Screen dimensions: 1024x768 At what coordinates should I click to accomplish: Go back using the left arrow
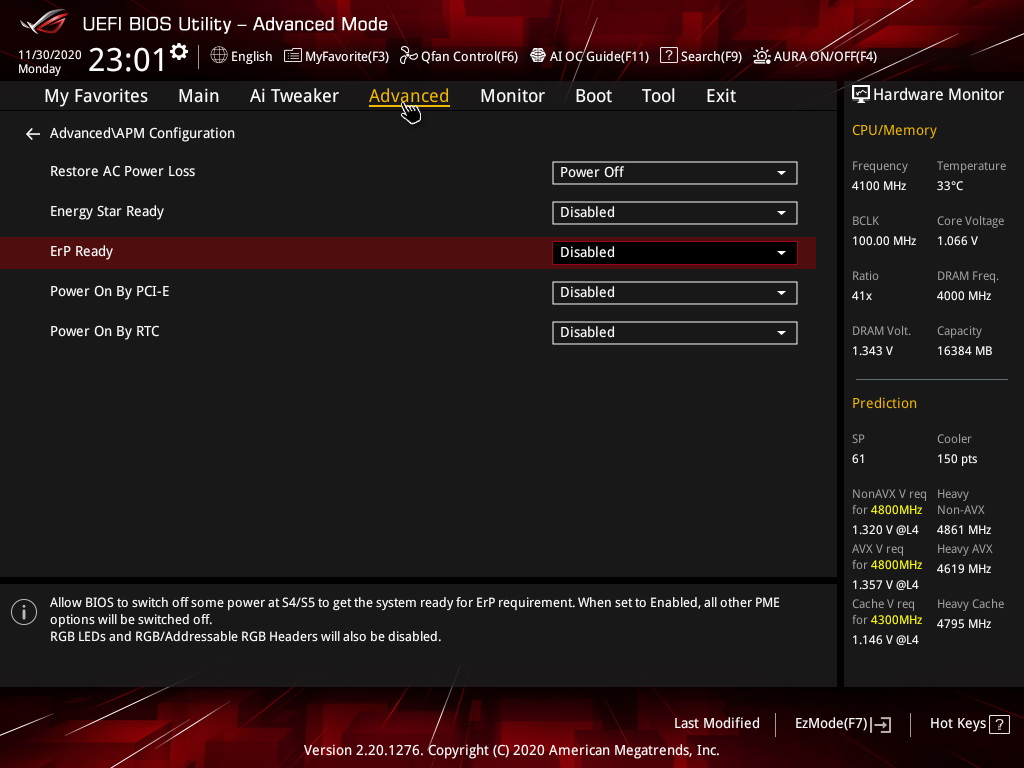(x=33, y=134)
